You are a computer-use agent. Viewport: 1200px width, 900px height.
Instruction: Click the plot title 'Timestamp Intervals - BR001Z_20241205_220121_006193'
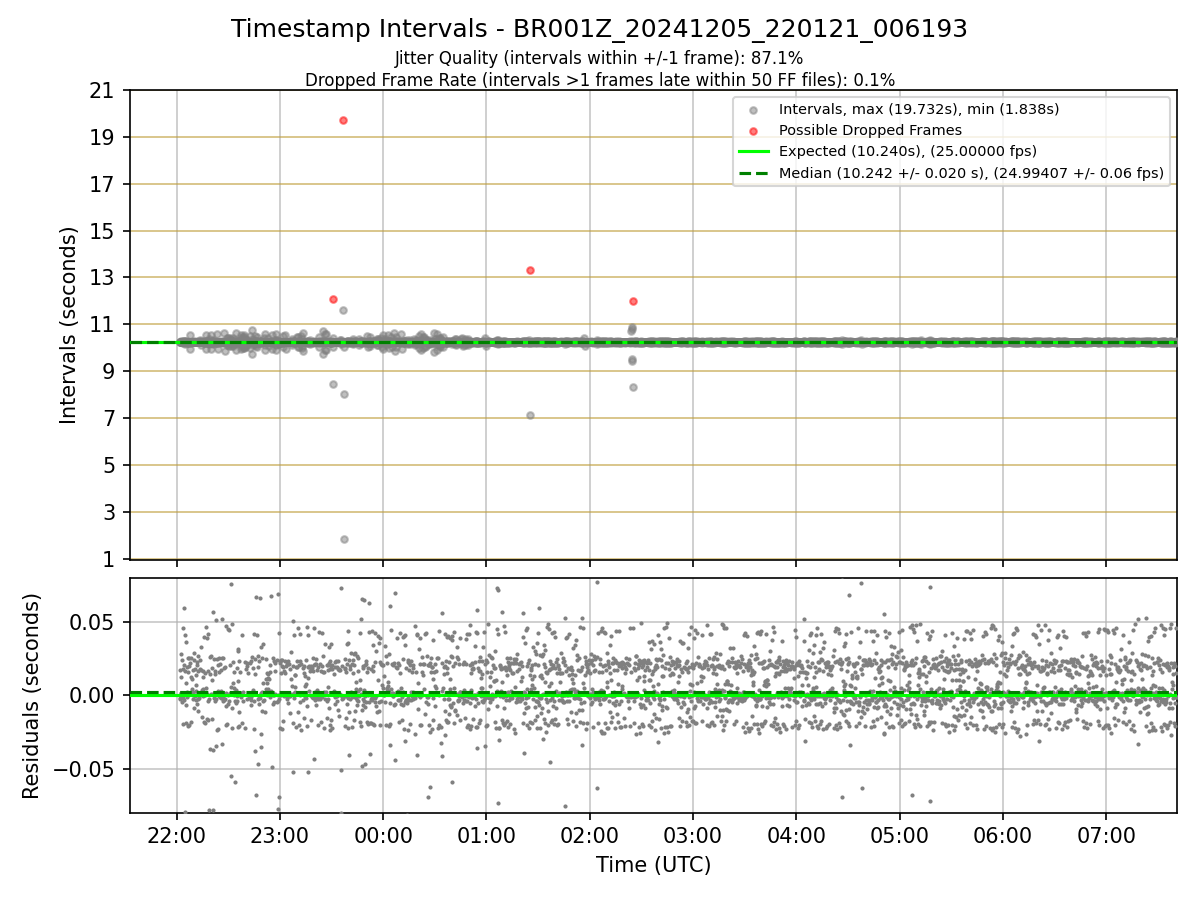(x=599, y=29)
